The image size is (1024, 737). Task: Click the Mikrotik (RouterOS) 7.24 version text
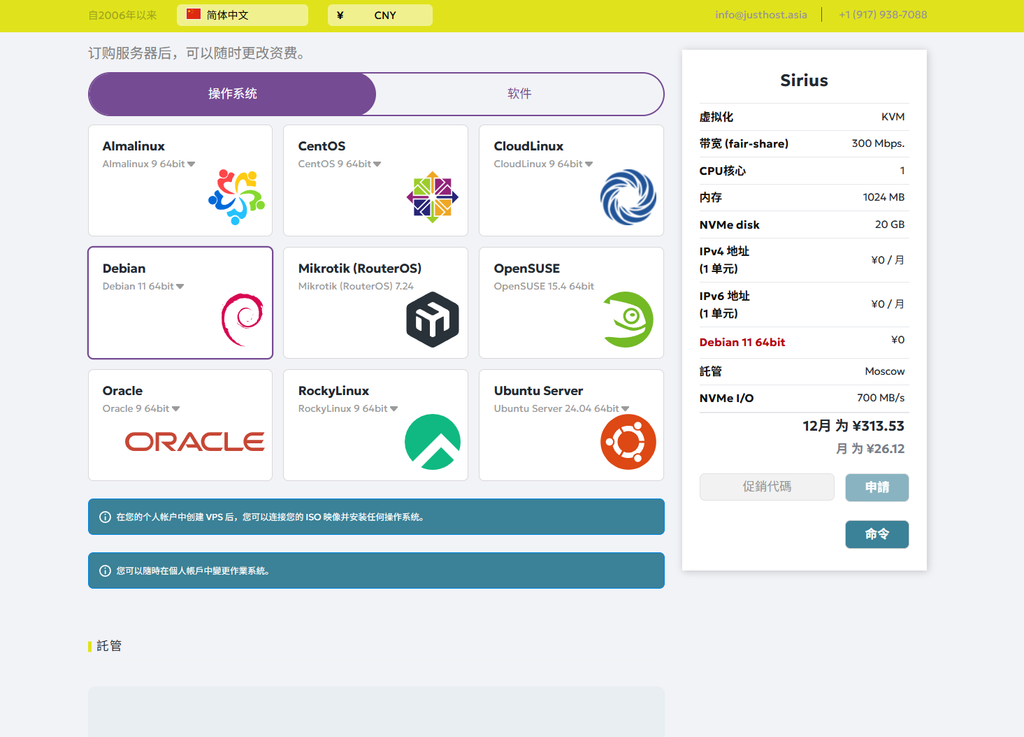point(356,286)
